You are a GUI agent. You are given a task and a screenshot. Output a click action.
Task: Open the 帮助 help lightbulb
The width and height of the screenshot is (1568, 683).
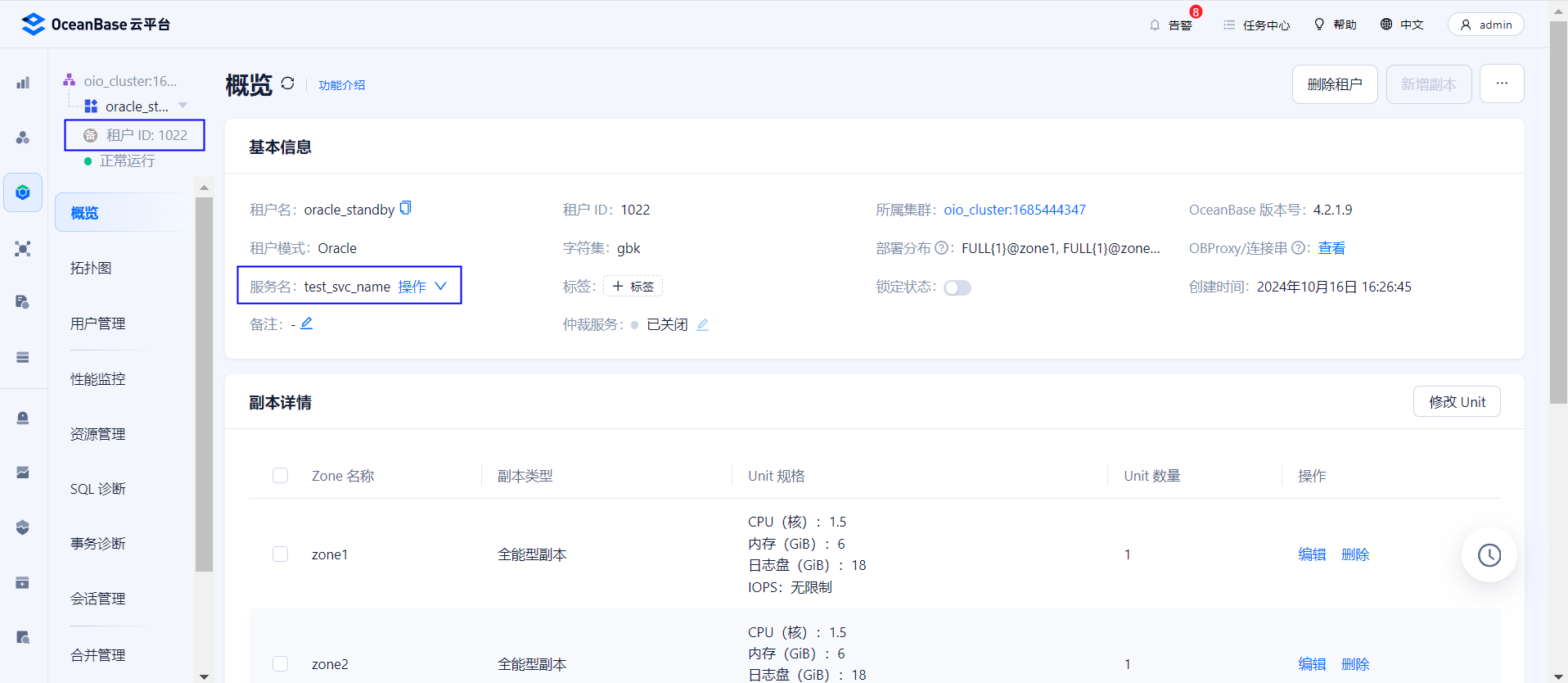point(1335,25)
